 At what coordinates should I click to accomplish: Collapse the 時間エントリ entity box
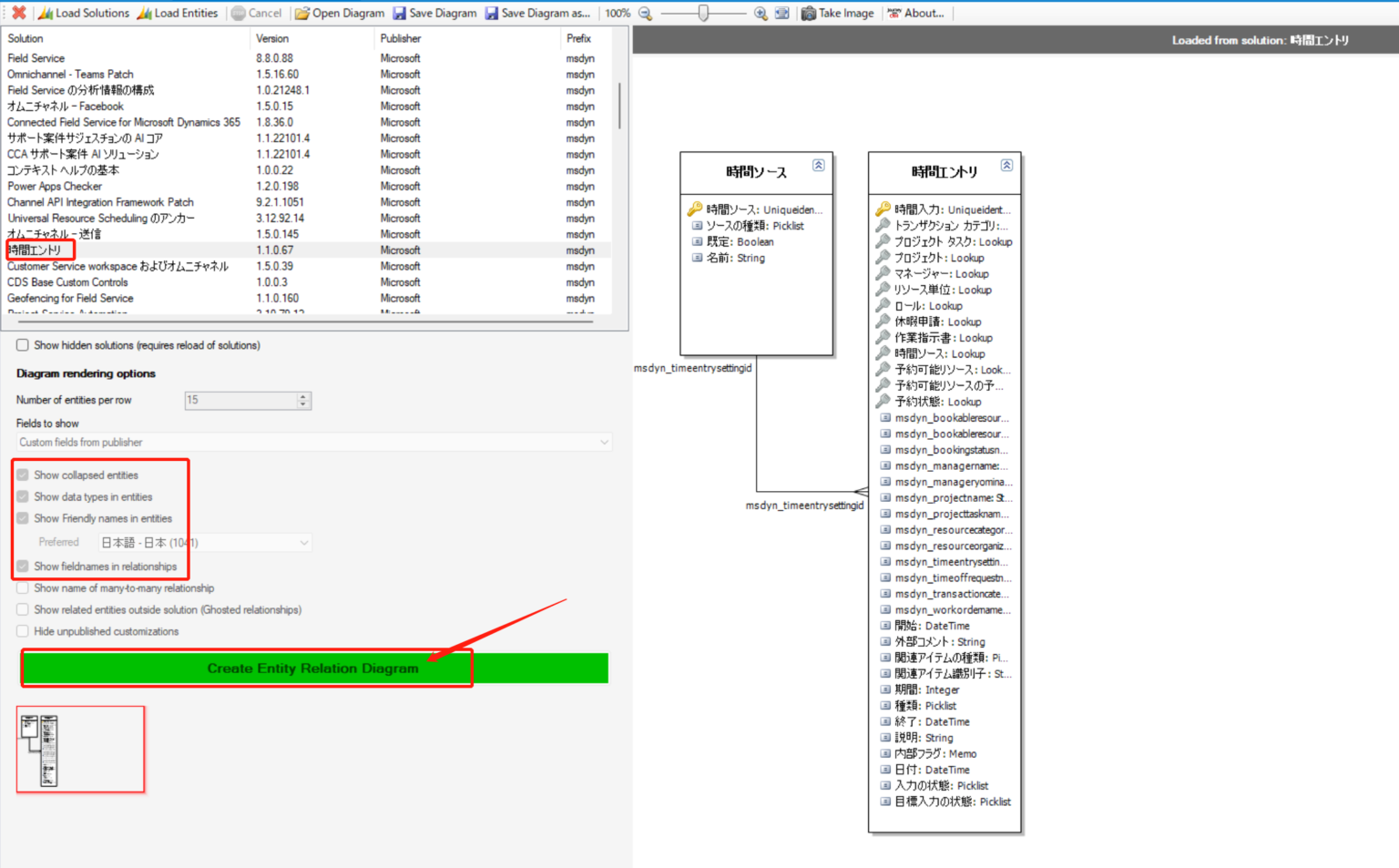tap(1006, 165)
